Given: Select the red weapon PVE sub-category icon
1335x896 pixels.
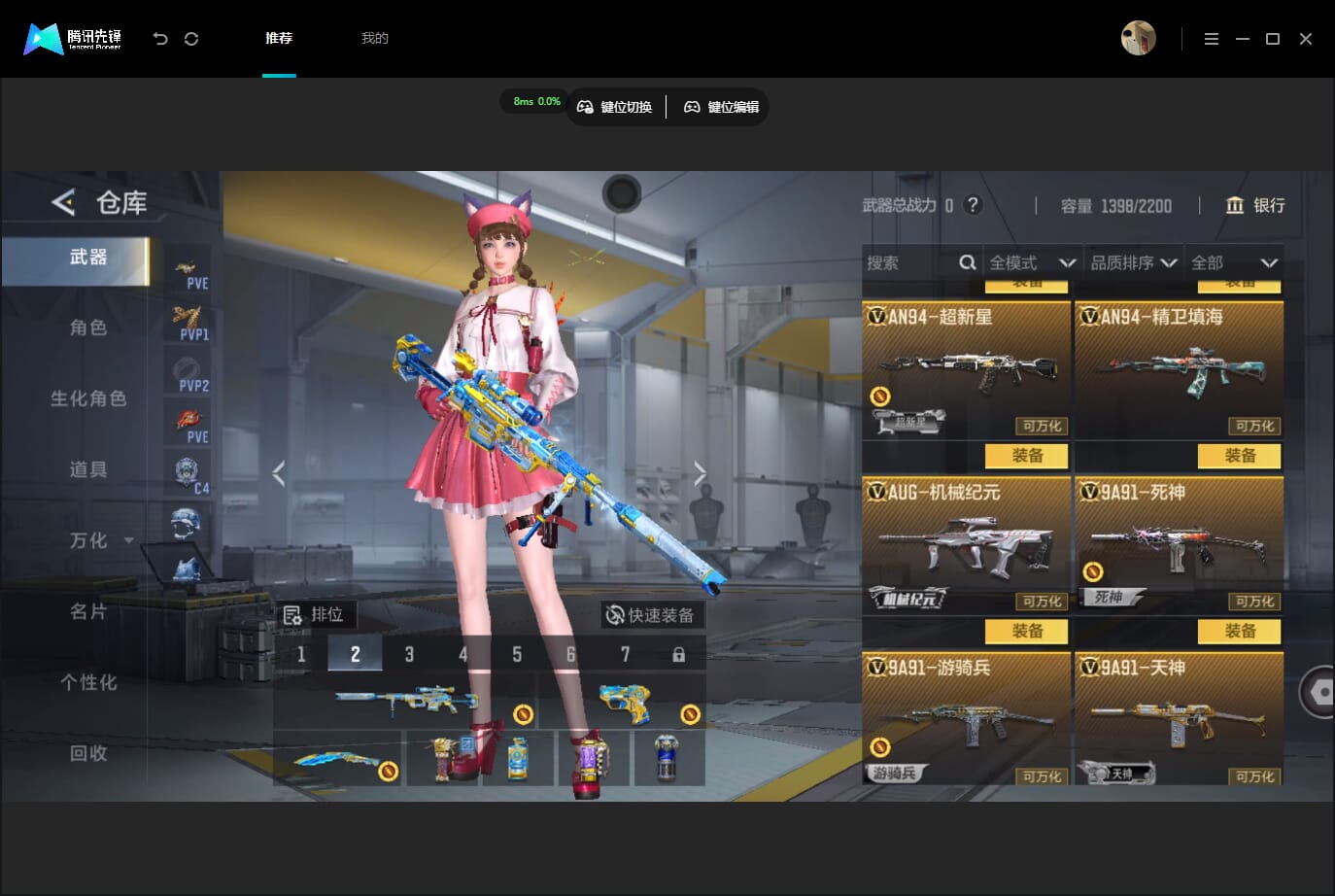Looking at the screenshot, I should [188, 424].
